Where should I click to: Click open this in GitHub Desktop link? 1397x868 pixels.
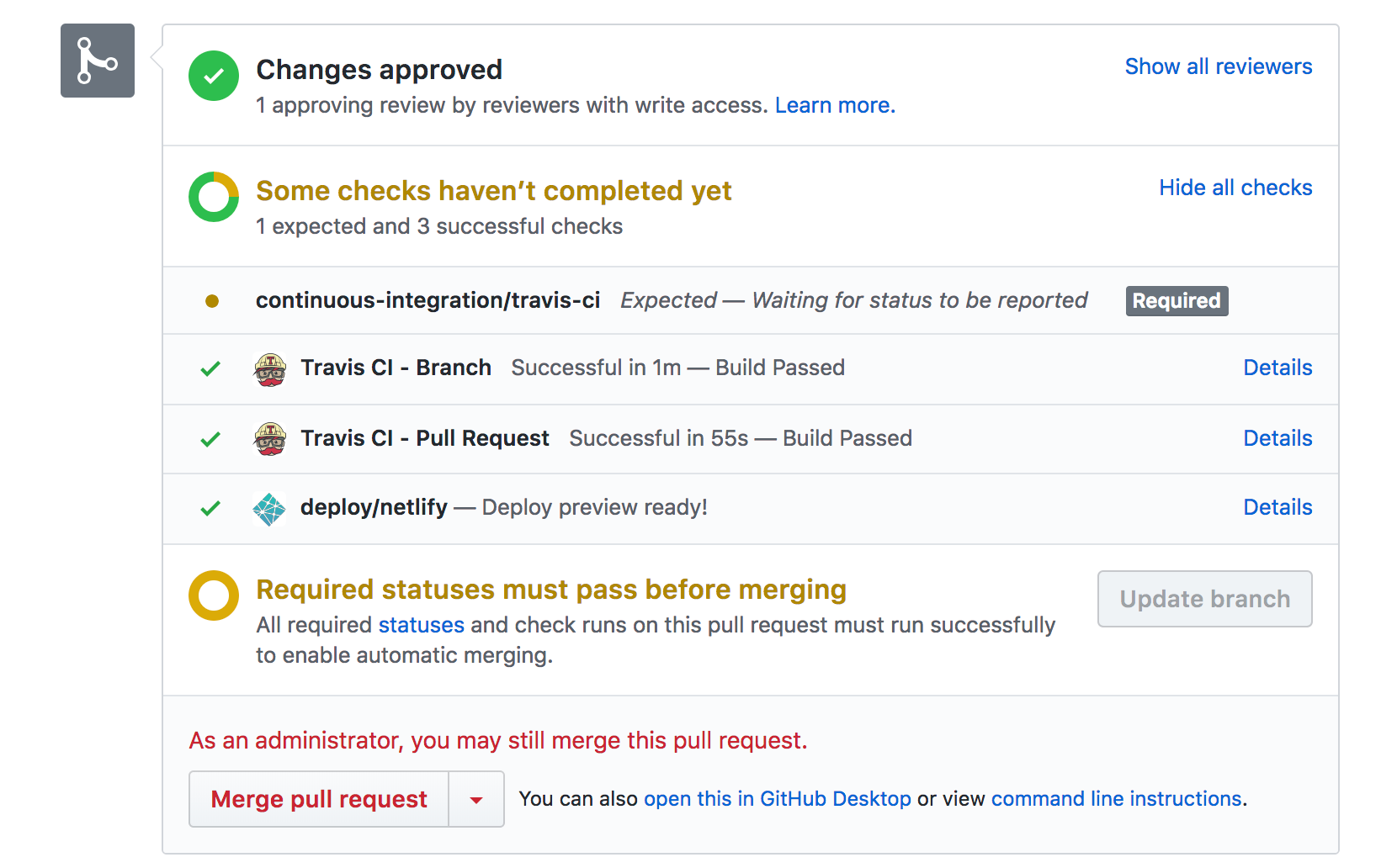(778, 798)
